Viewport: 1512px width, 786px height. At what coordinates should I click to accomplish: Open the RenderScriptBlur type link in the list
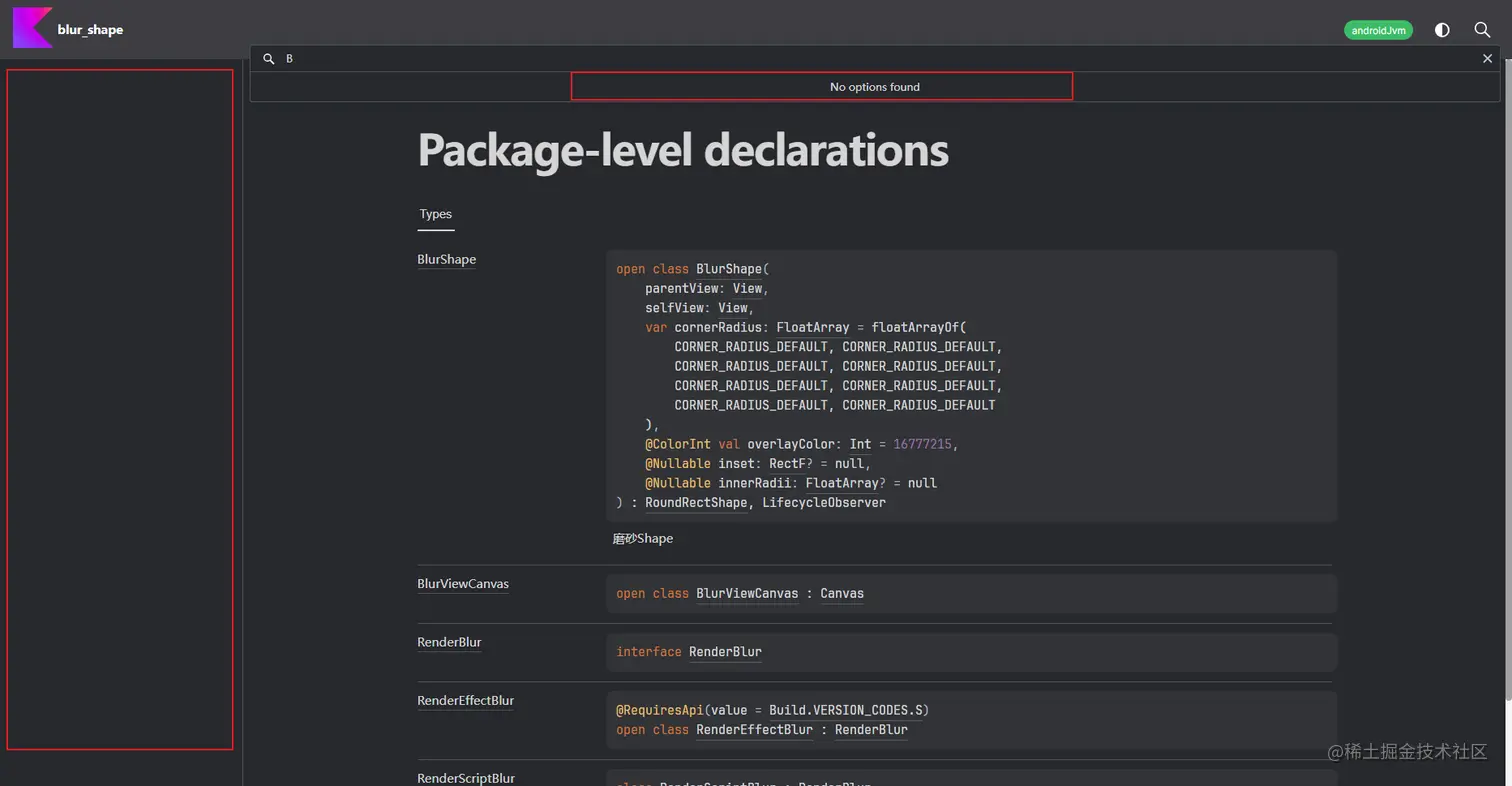click(x=466, y=778)
